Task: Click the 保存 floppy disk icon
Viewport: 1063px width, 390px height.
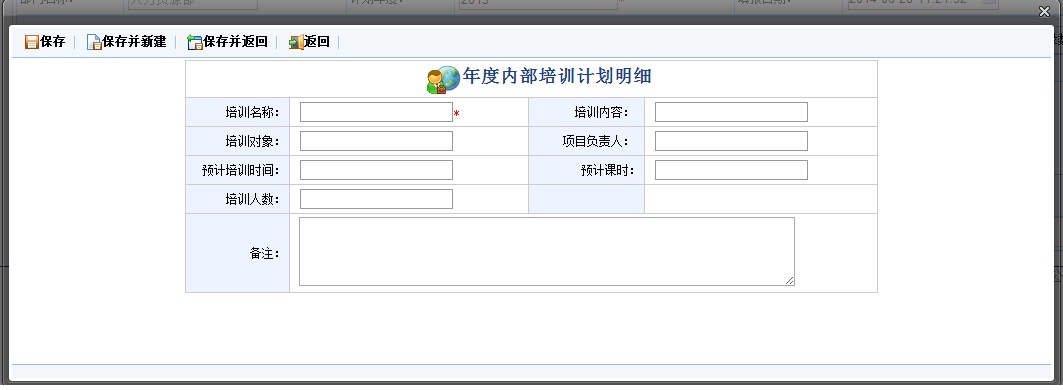Action: tap(31, 42)
